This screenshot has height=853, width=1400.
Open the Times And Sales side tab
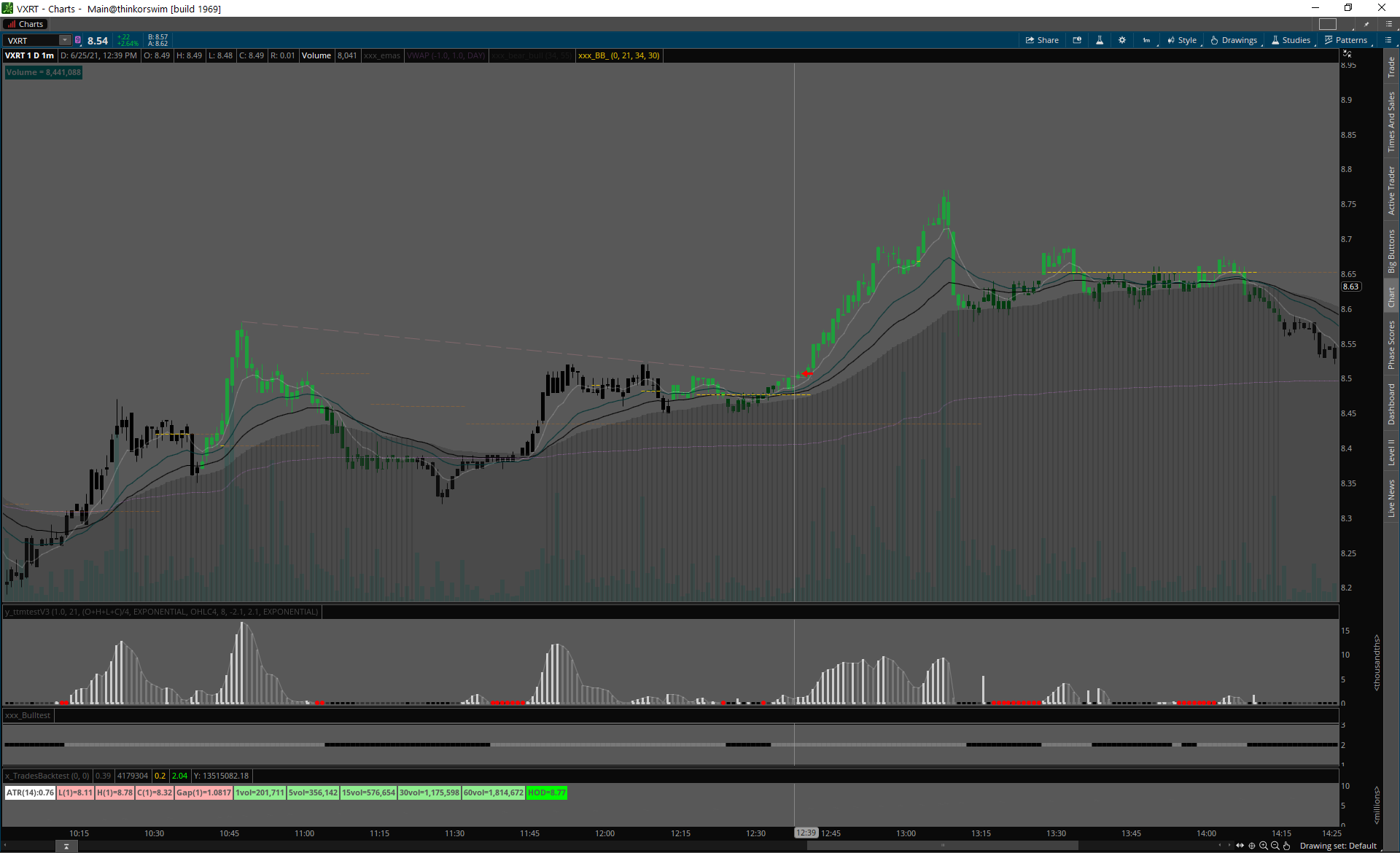click(1391, 121)
